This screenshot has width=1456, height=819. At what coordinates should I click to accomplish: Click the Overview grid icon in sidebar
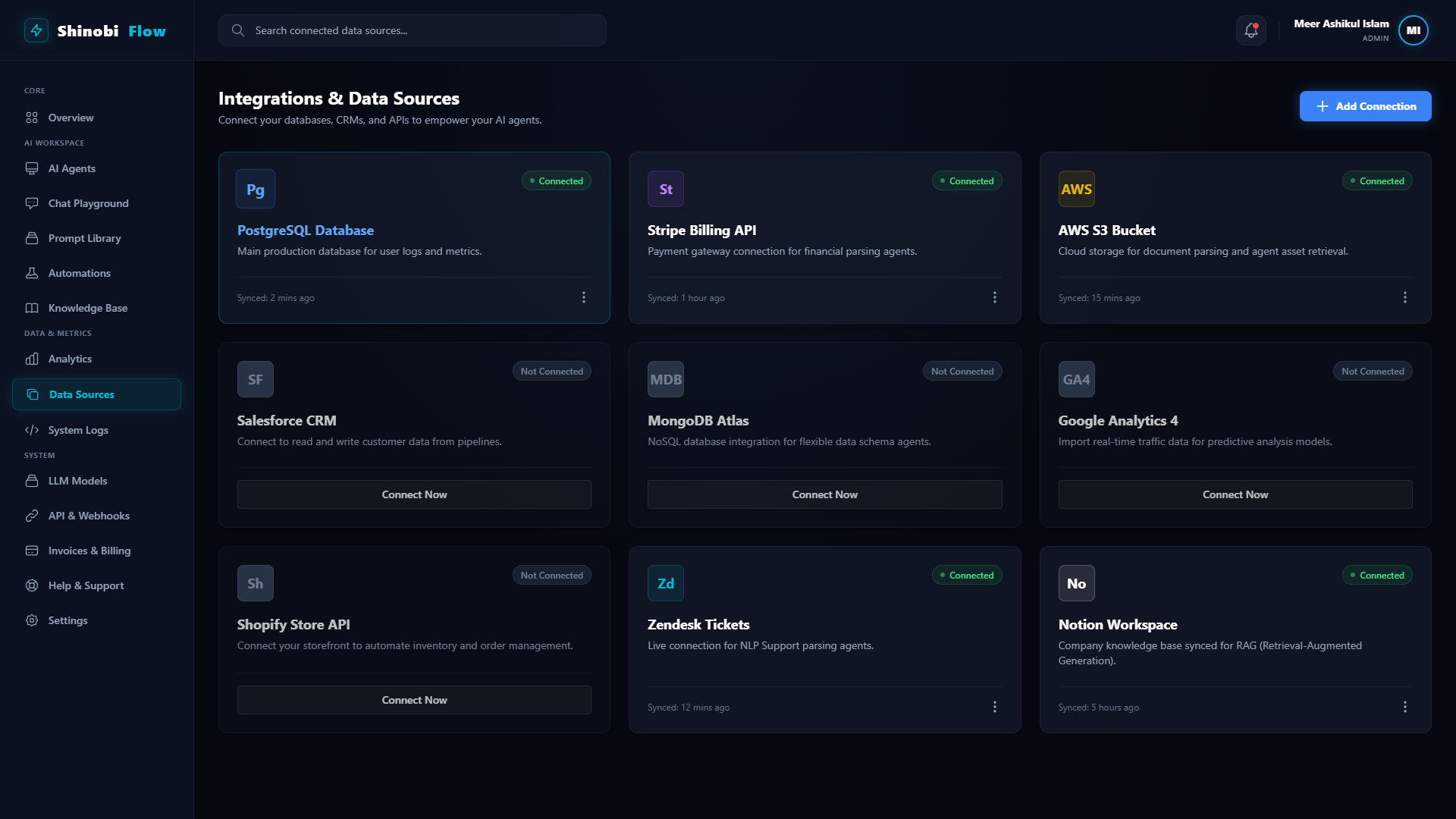click(x=32, y=118)
